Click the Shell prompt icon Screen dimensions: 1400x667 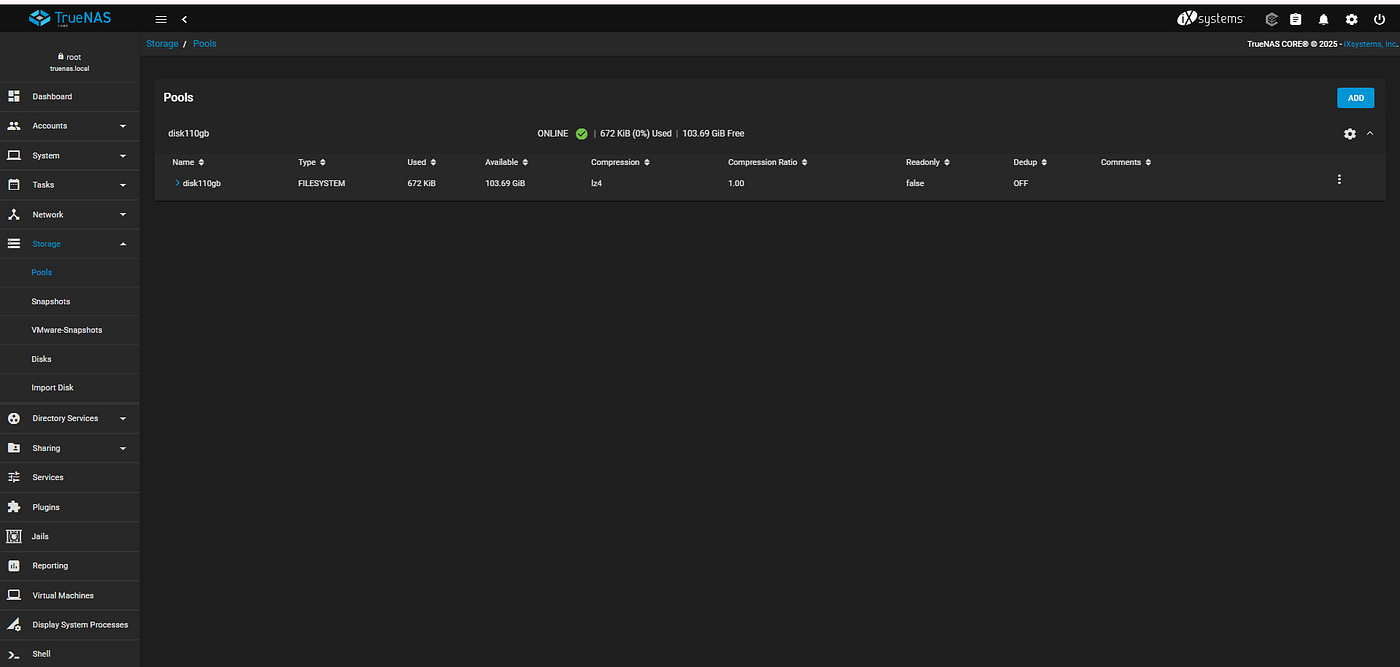pyautogui.click(x=14, y=654)
